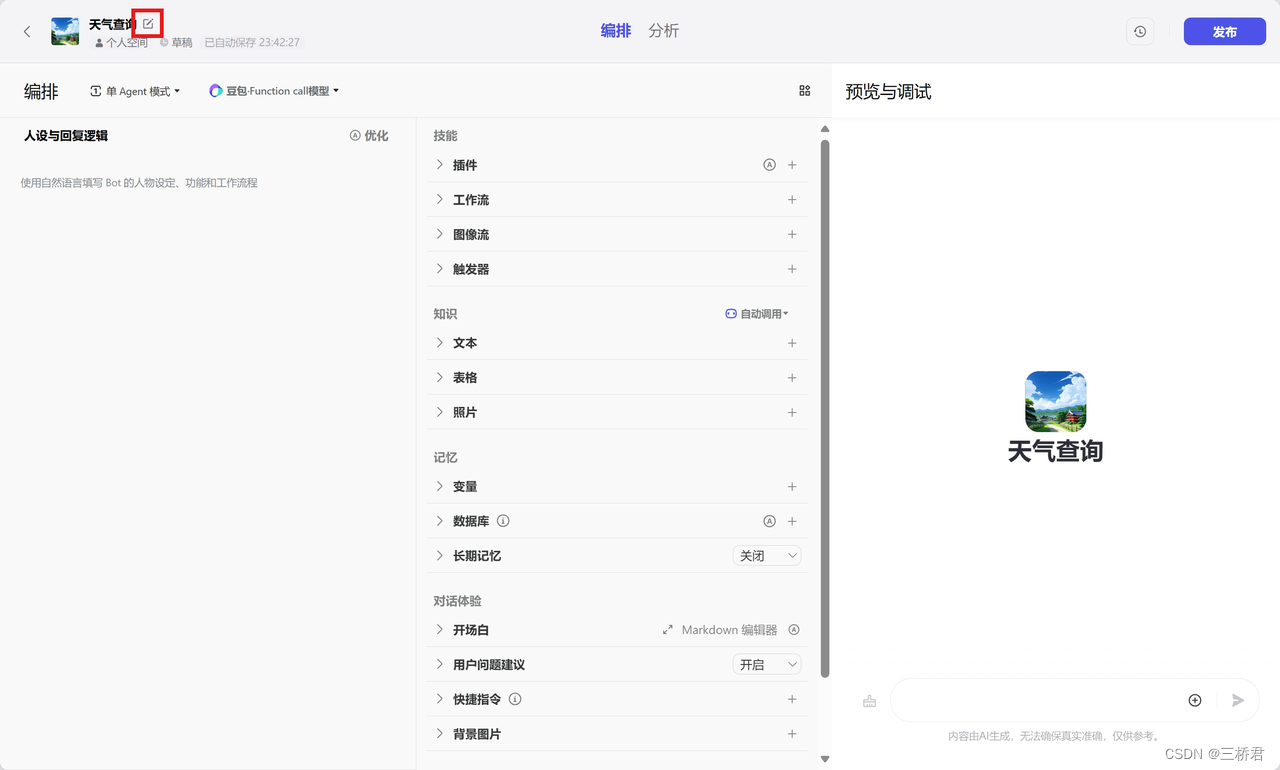This screenshot has width=1280, height=770.
Task: Click the circled plus attach icon in chat input
Action: (x=1195, y=700)
